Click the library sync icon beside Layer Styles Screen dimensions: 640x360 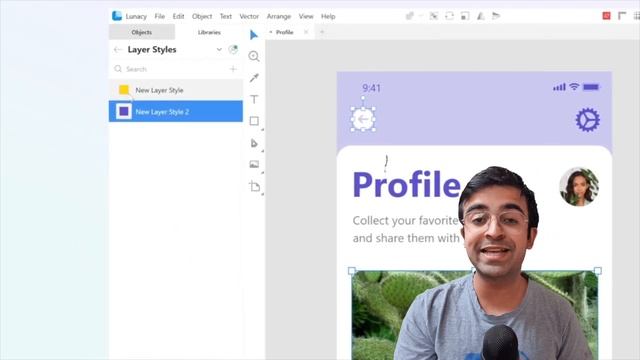pos(233,49)
